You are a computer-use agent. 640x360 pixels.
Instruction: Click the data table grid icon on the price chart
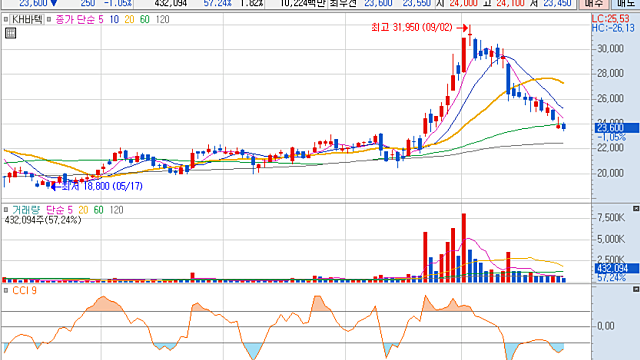point(10,33)
